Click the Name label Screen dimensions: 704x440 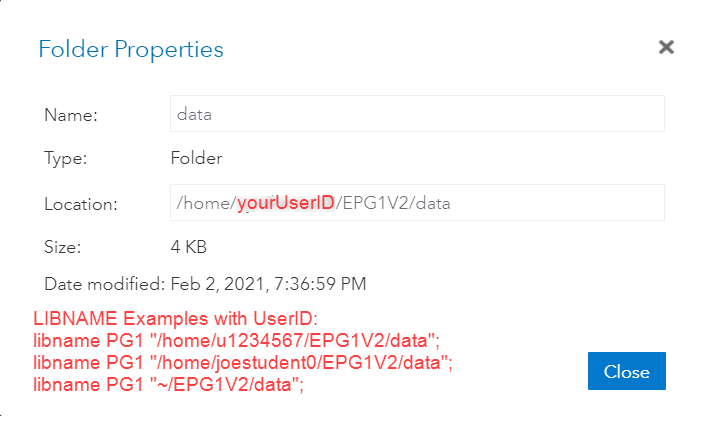point(70,115)
